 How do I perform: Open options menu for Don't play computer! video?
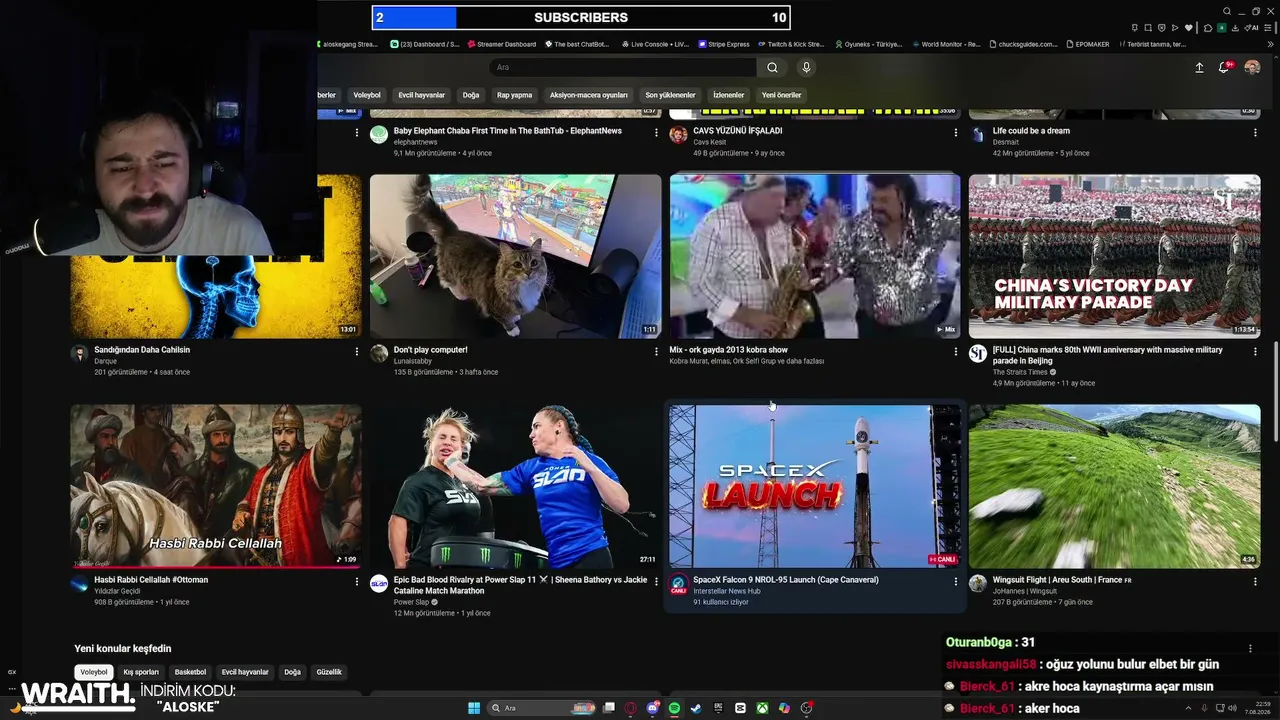pyautogui.click(x=656, y=351)
